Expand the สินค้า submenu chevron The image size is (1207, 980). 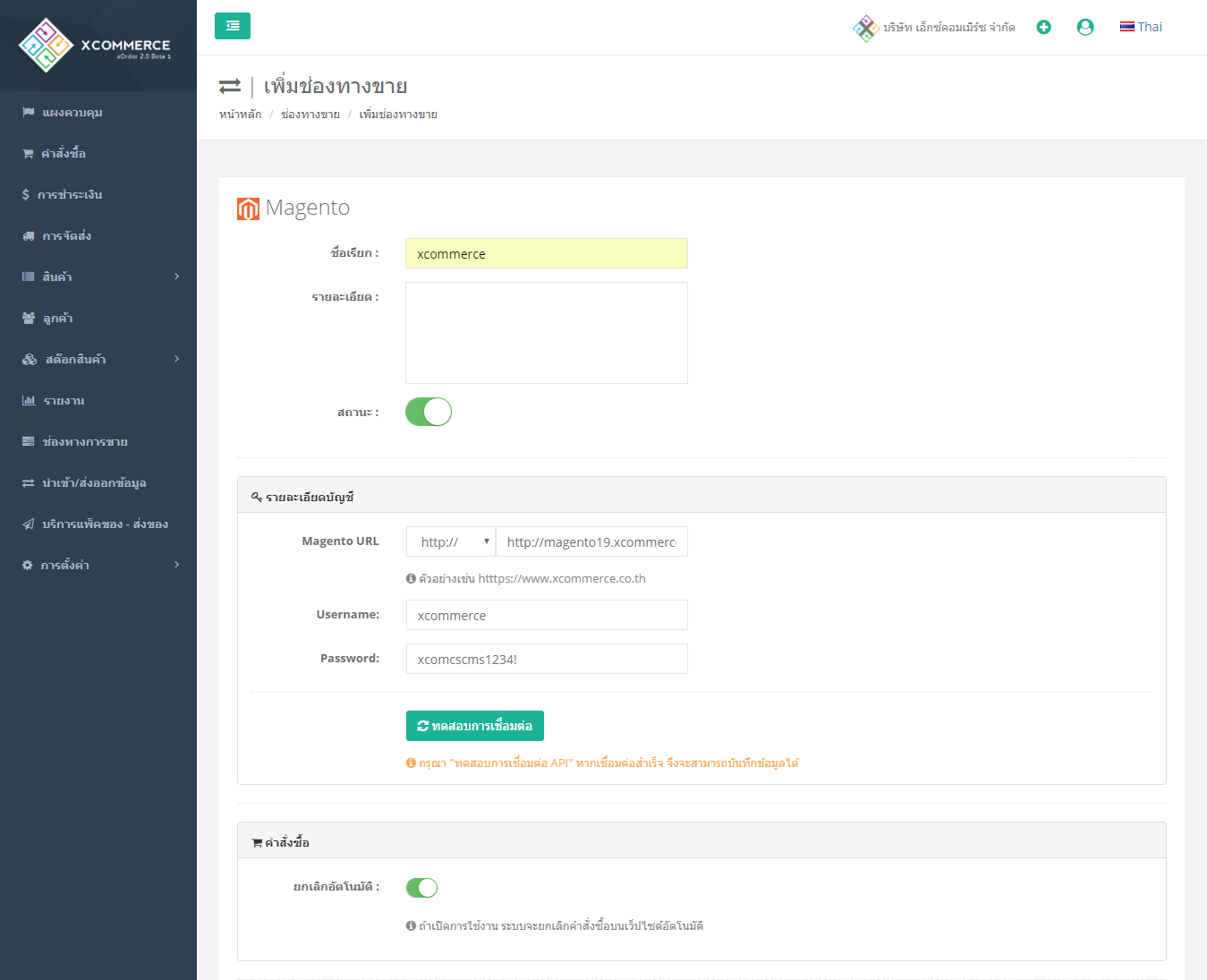[x=176, y=277]
